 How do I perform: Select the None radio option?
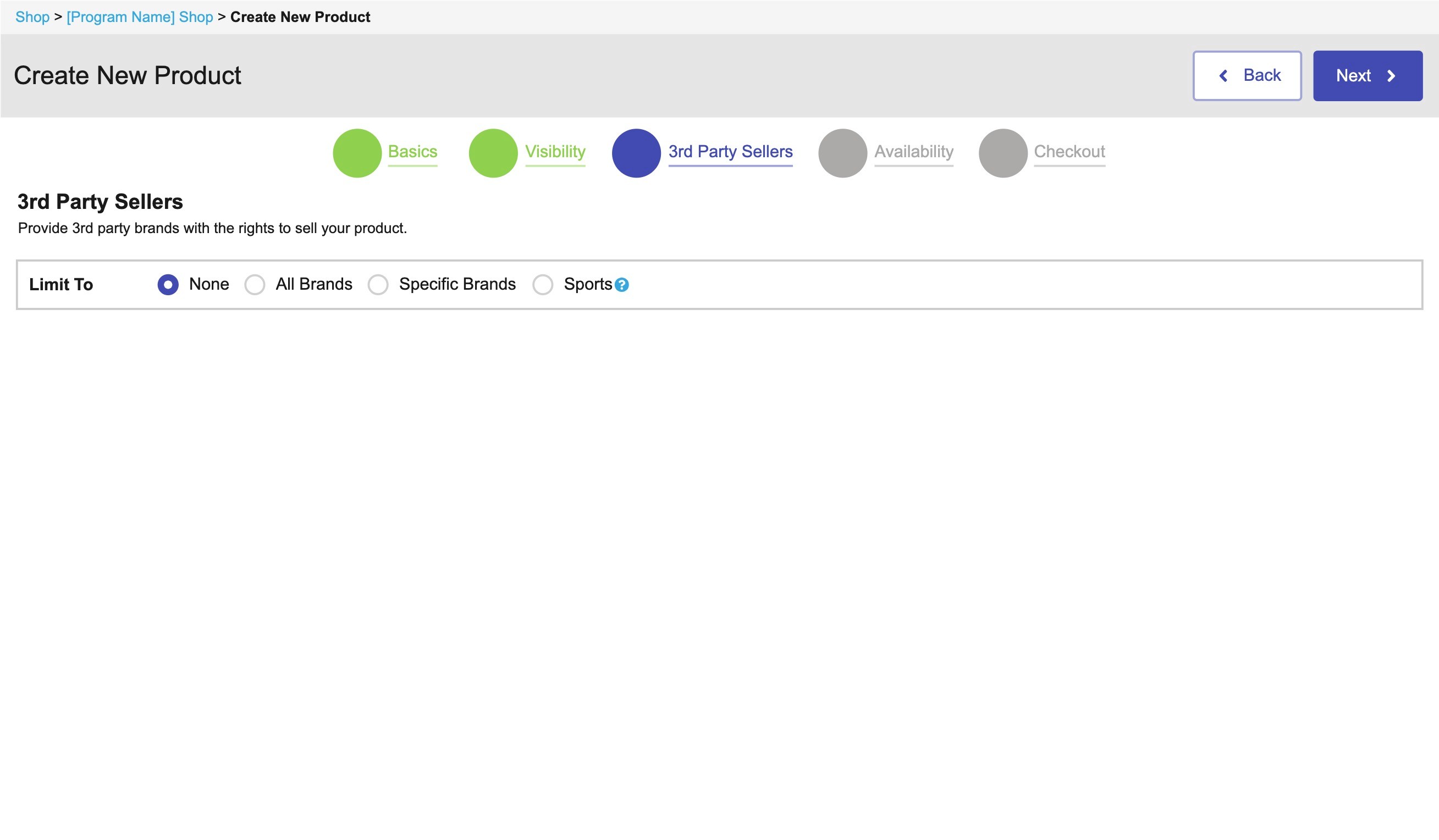[x=168, y=284]
